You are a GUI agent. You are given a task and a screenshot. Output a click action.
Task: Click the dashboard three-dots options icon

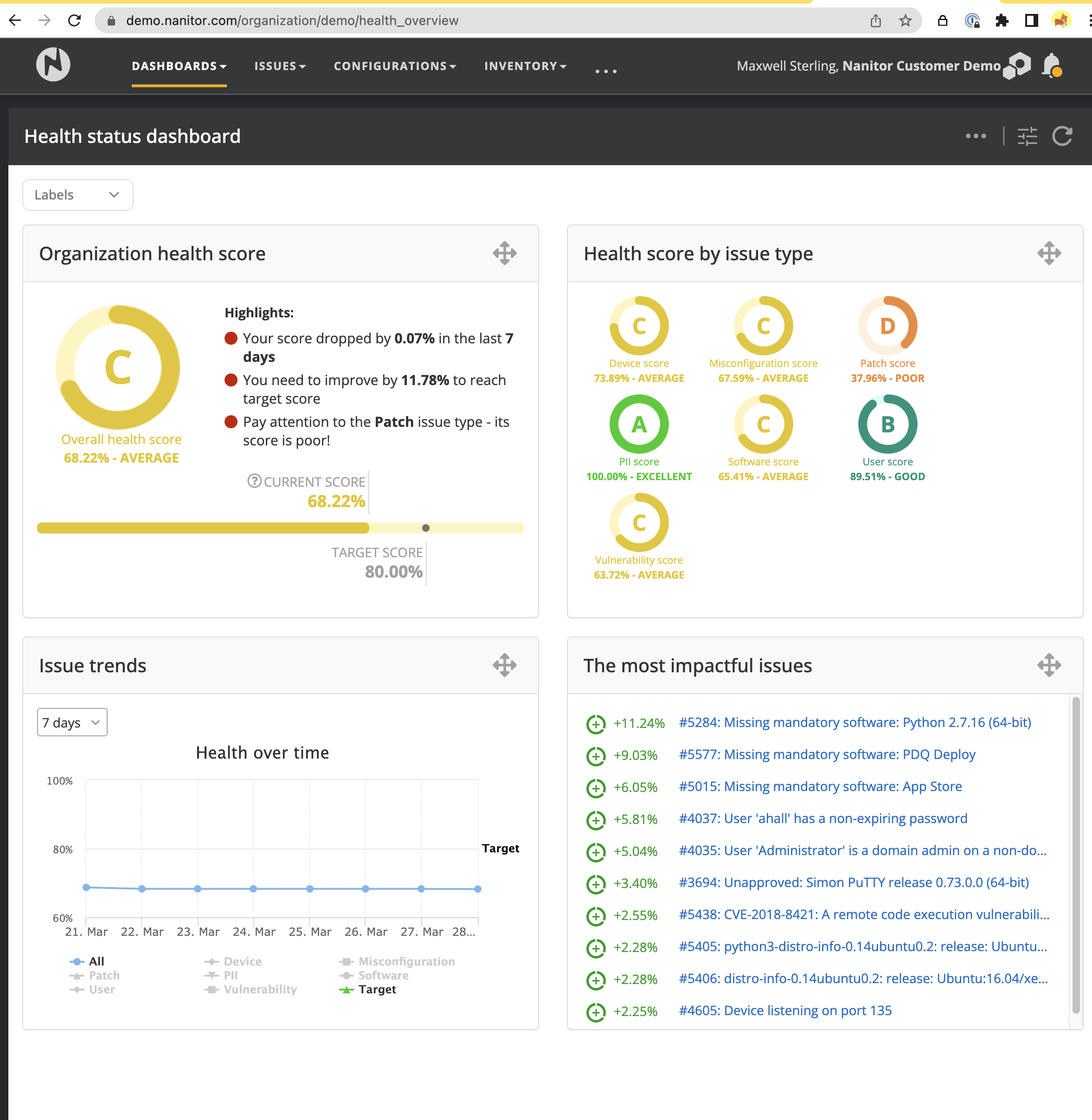tap(976, 136)
